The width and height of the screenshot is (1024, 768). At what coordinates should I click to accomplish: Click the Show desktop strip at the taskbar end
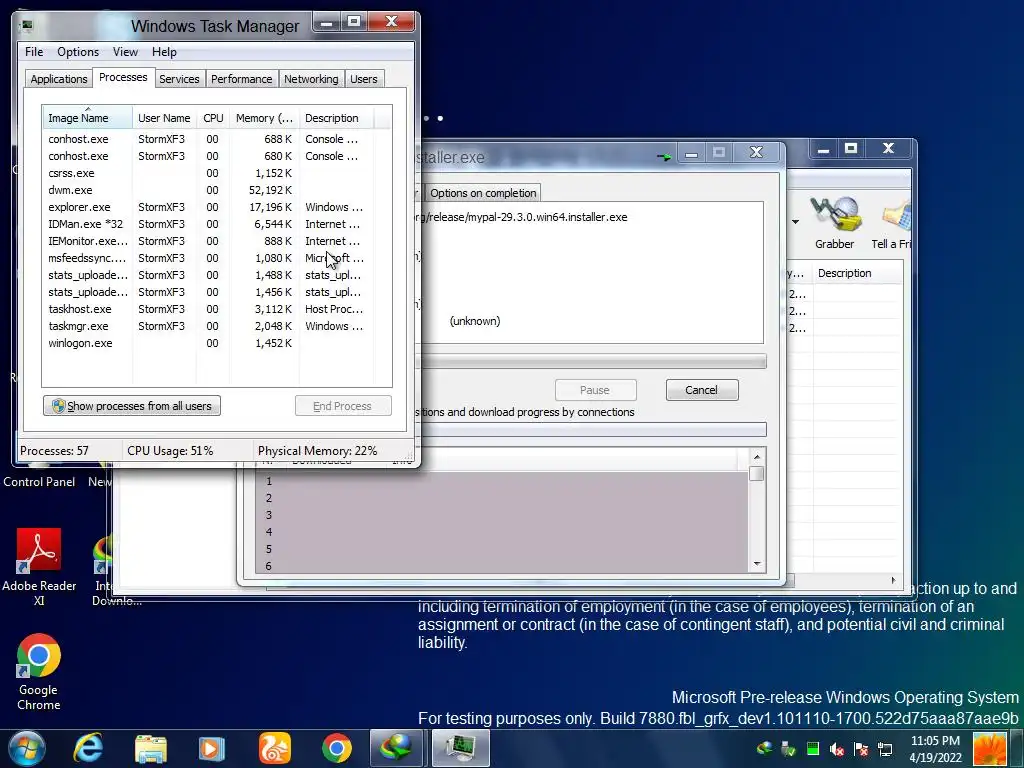coord(1017,748)
